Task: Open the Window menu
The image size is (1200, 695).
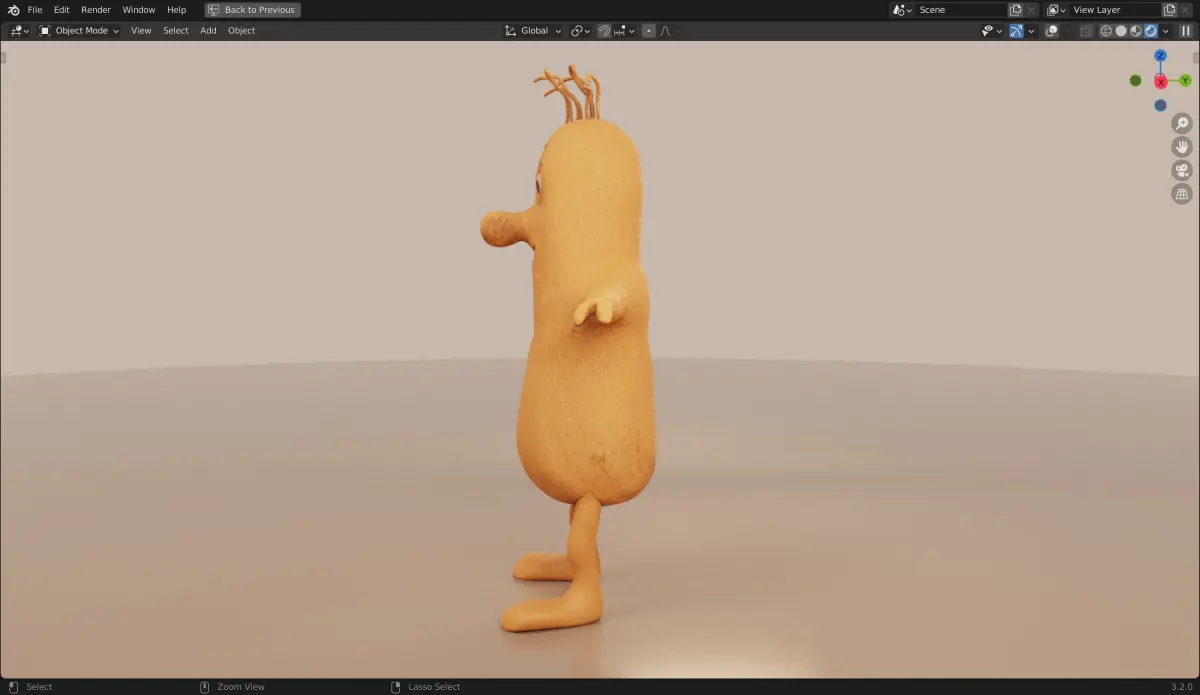Action: tap(139, 9)
